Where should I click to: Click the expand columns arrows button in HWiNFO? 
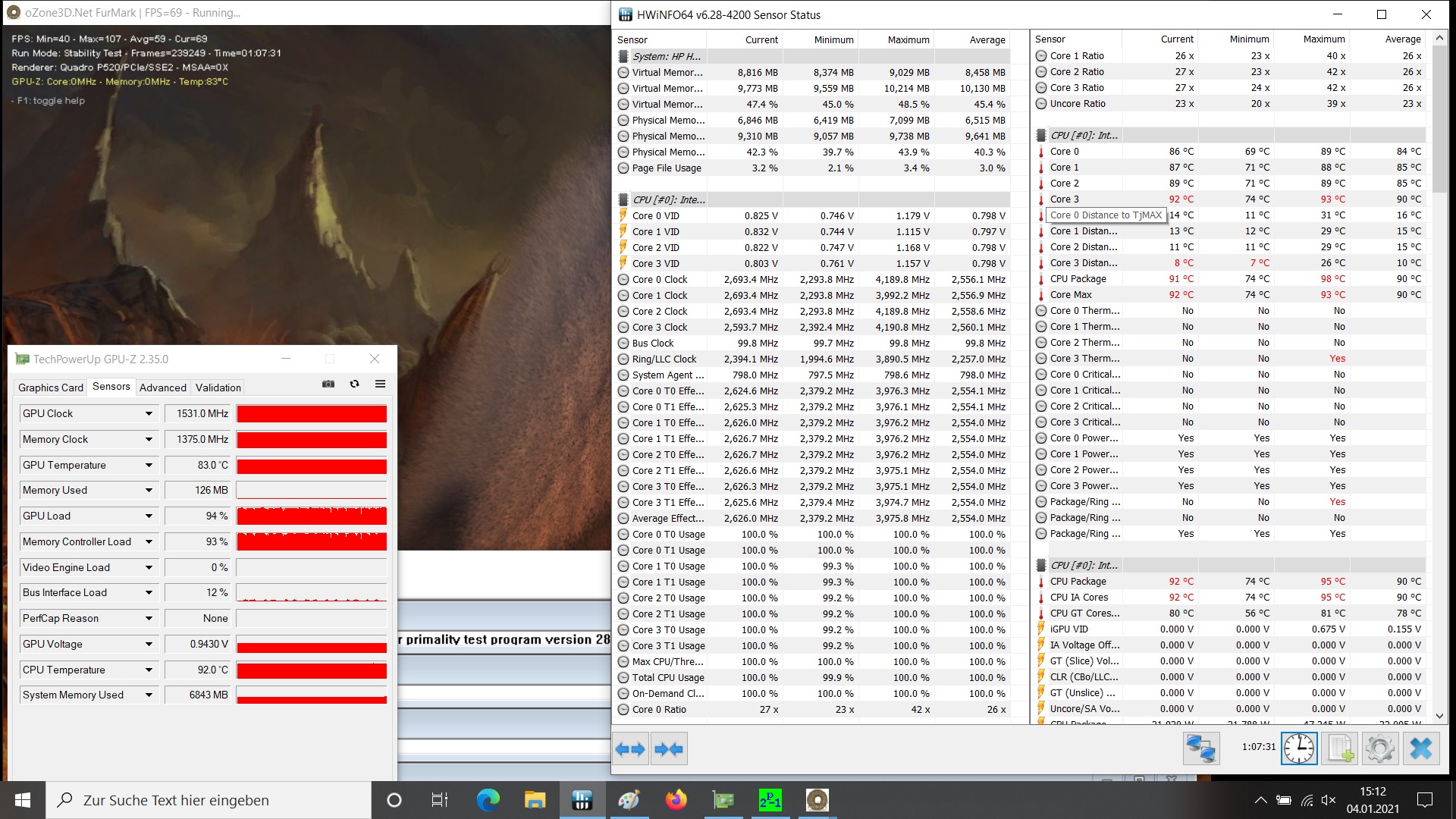630,749
